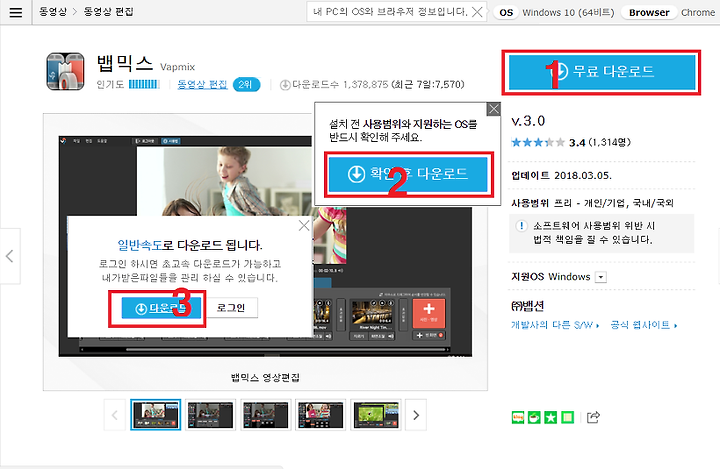This screenshot has width=720, height=469.
Task: Select the first screenshot thumbnail
Action: [x=156, y=415]
